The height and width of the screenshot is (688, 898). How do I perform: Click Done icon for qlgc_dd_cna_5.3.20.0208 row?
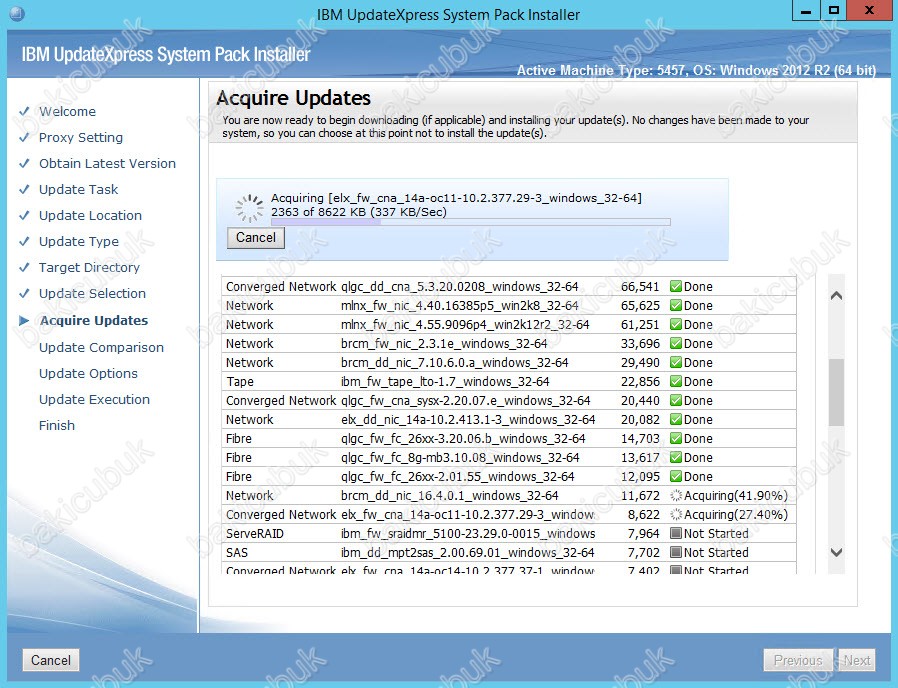point(676,286)
